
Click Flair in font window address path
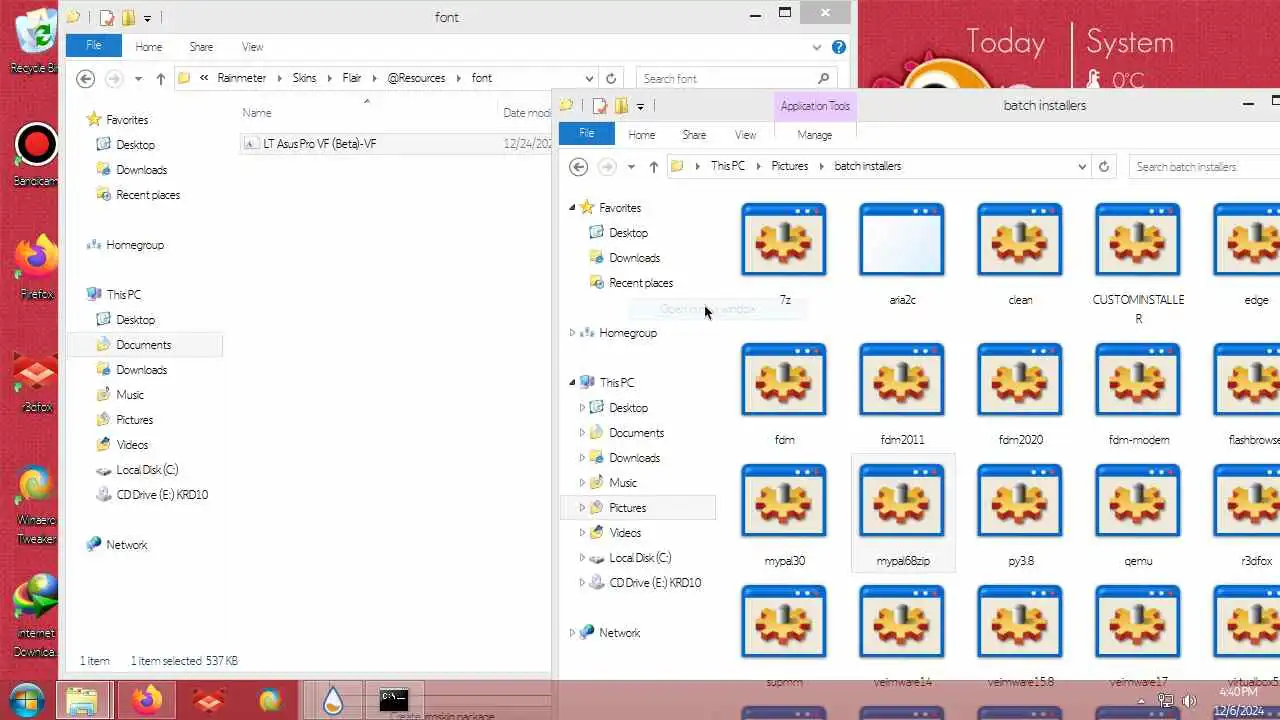[x=352, y=78]
